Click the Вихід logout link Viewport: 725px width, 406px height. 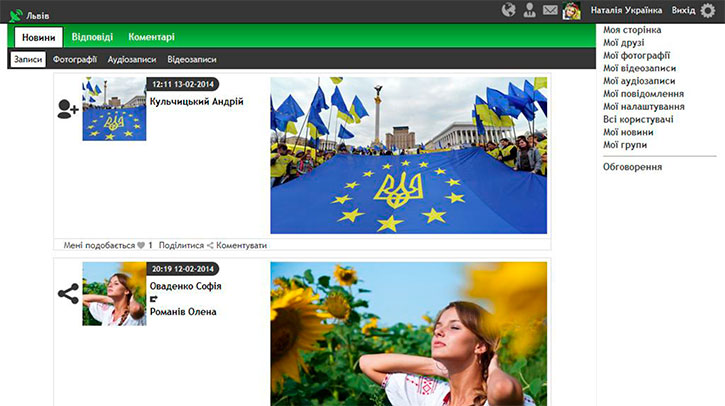[x=683, y=10]
